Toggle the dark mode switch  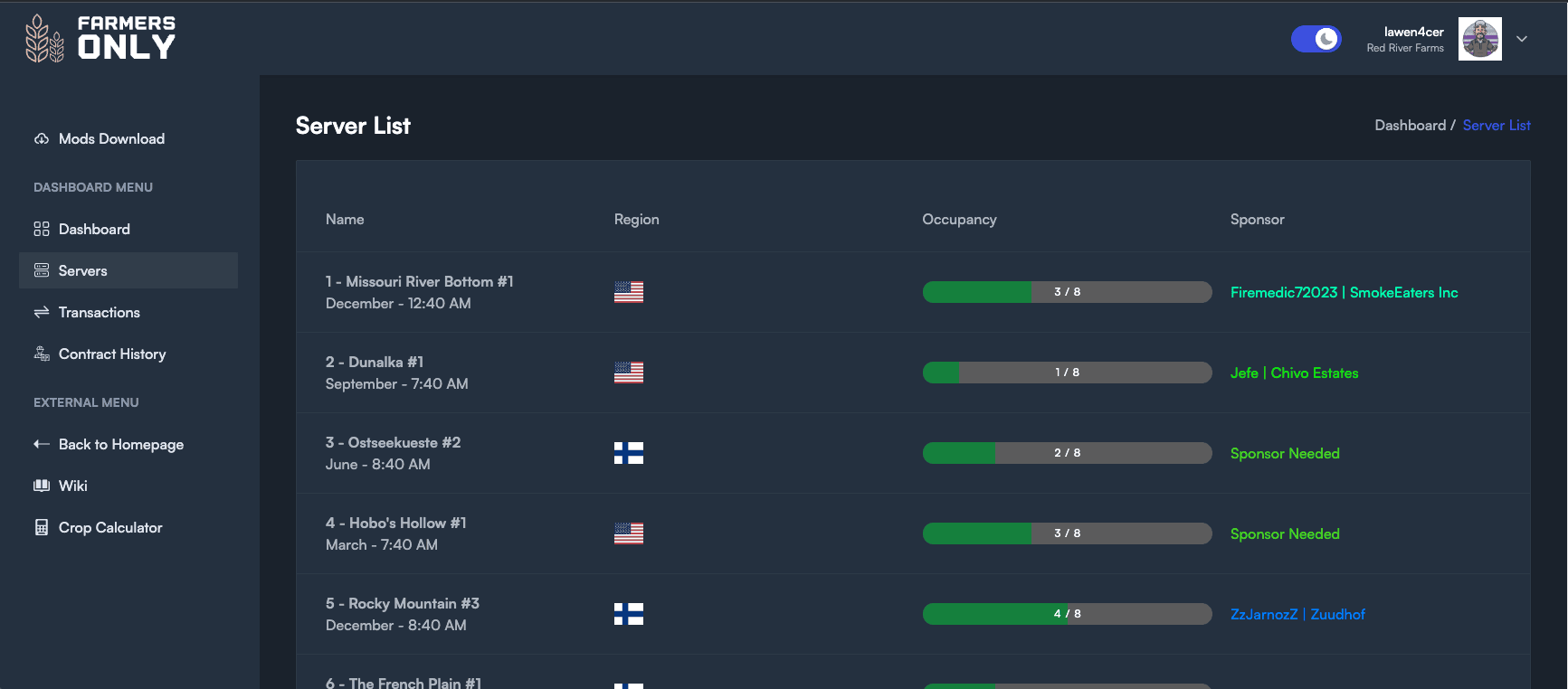tap(1316, 39)
